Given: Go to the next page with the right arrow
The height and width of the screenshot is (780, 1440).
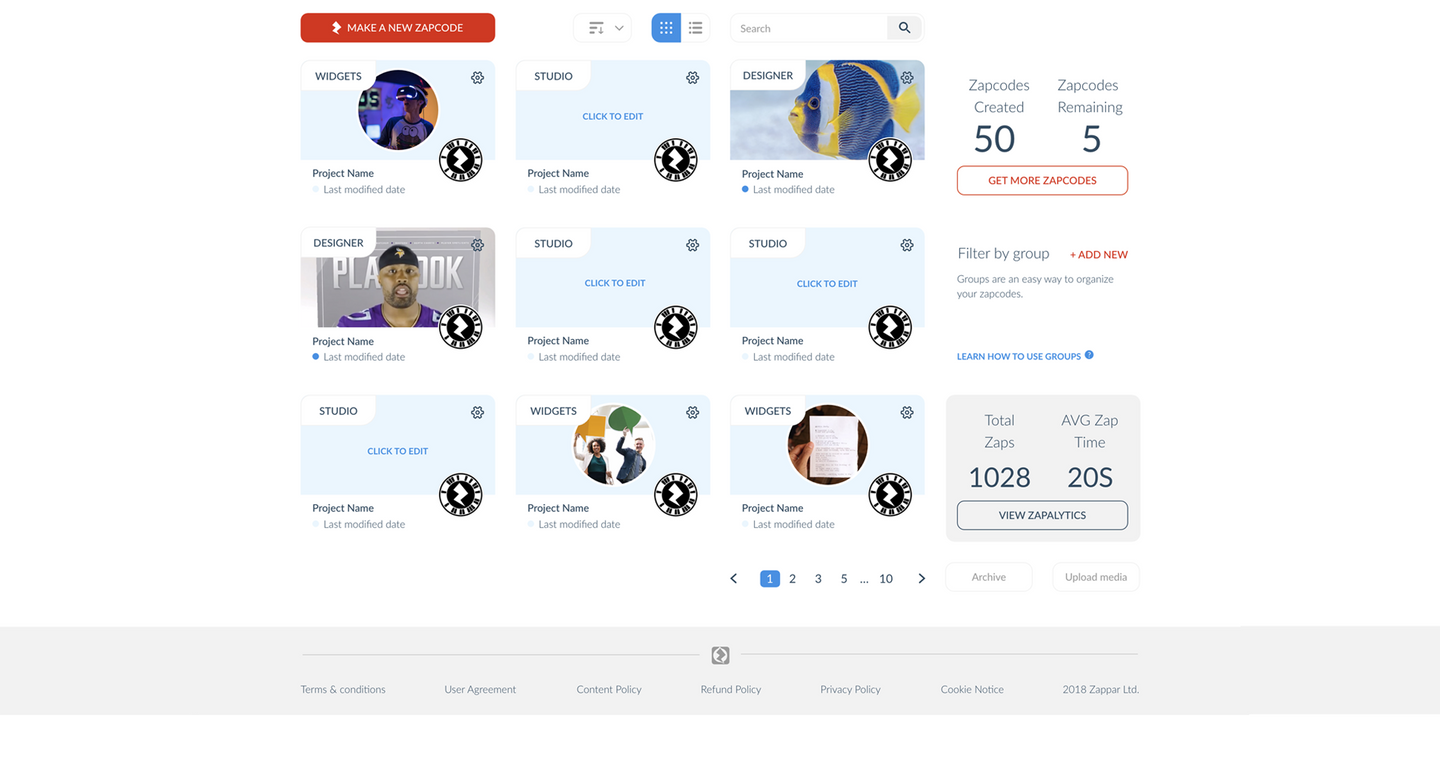Looking at the screenshot, I should pos(921,578).
